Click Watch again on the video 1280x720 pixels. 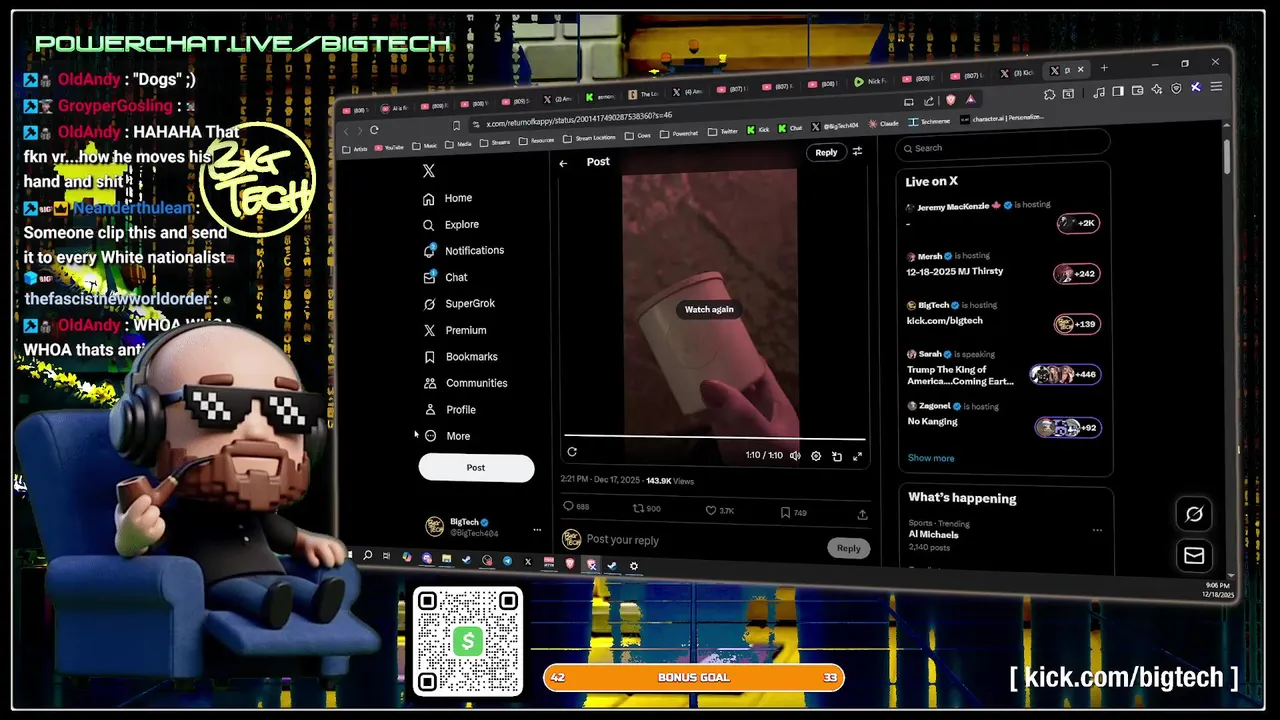pyautogui.click(x=709, y=310)
